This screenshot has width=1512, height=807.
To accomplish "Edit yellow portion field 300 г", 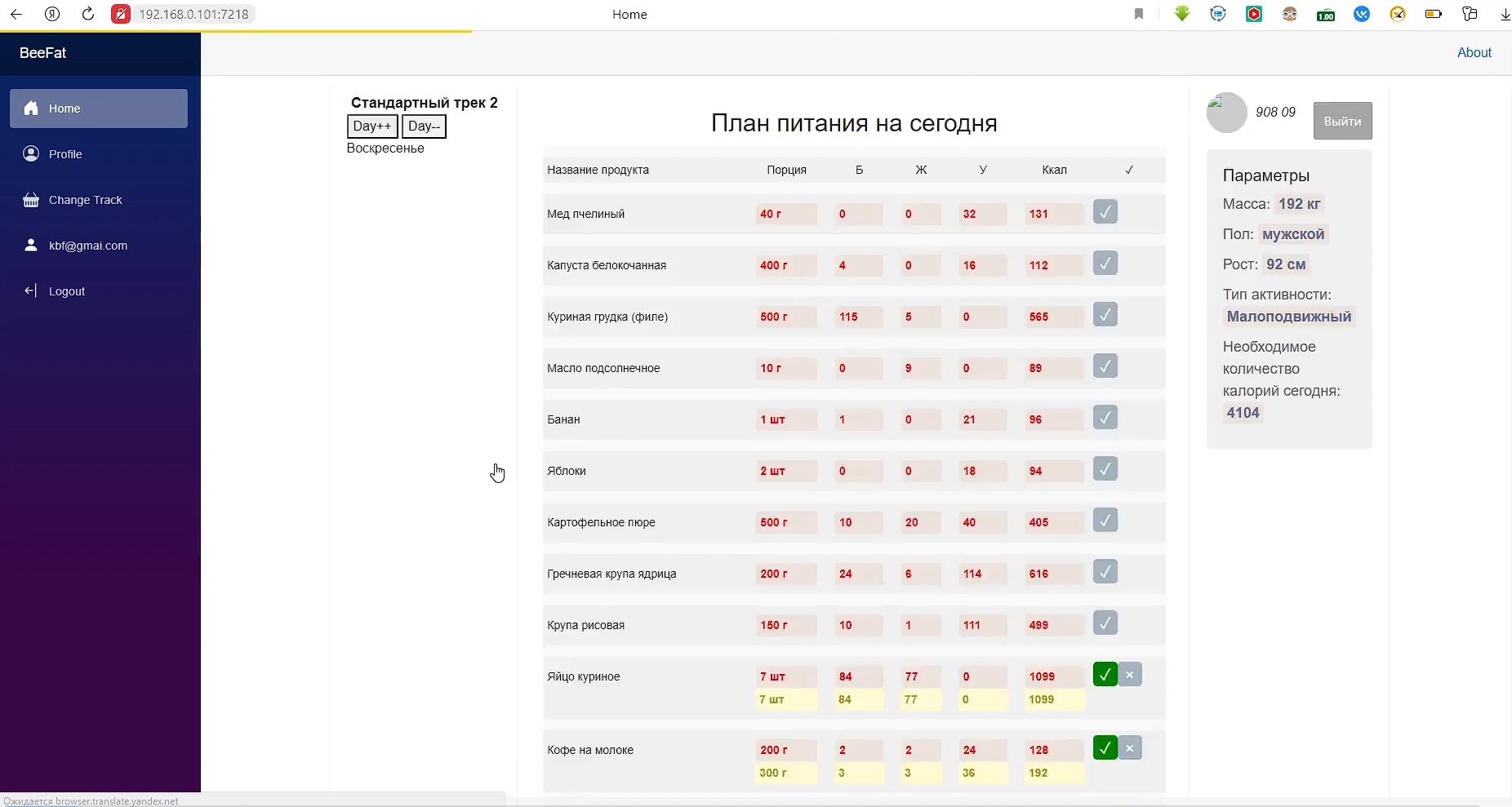I will coord(786,773).
